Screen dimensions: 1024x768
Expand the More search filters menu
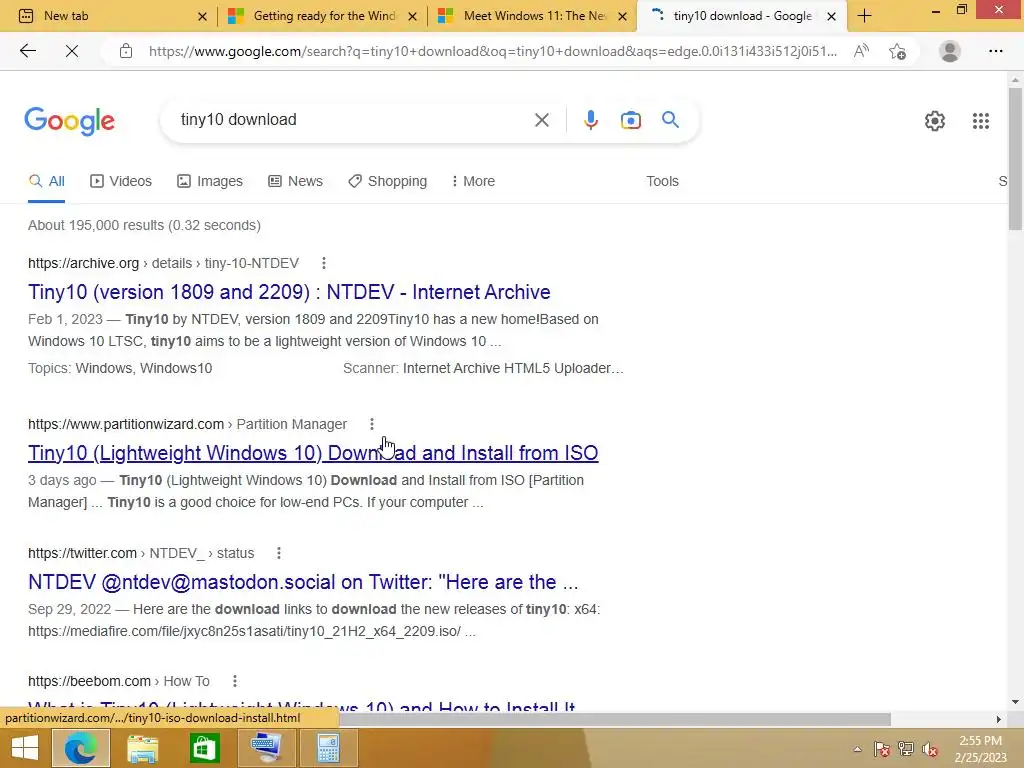click(473, 181)
